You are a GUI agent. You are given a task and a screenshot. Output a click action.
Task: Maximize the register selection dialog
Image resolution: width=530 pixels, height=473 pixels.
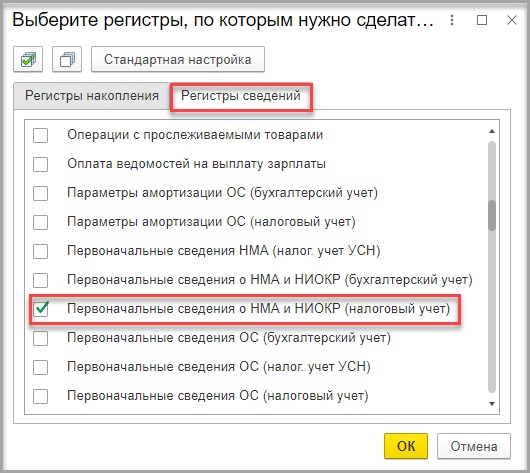coord(482,20)
